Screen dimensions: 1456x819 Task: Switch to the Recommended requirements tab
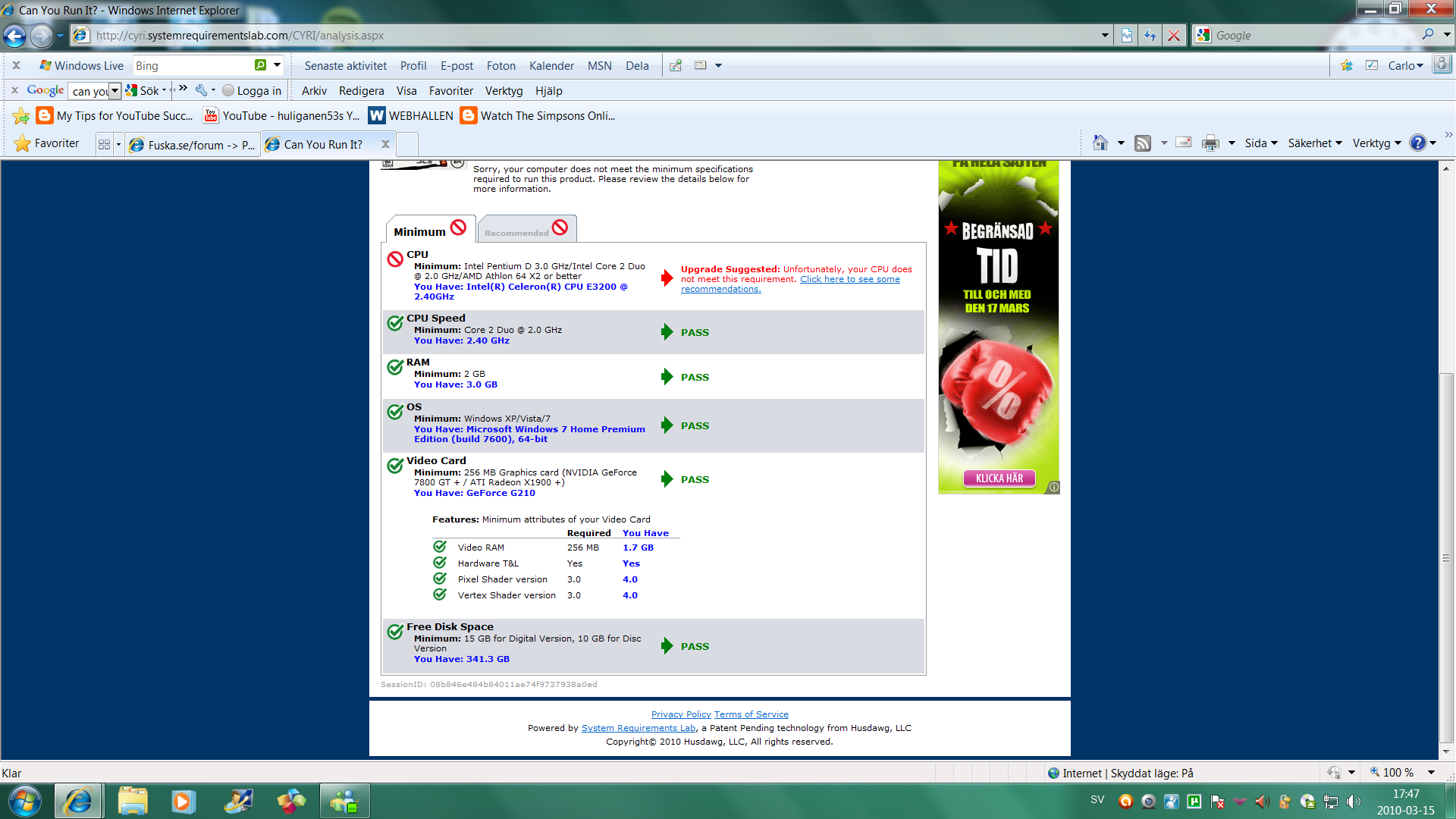[527, 229]
